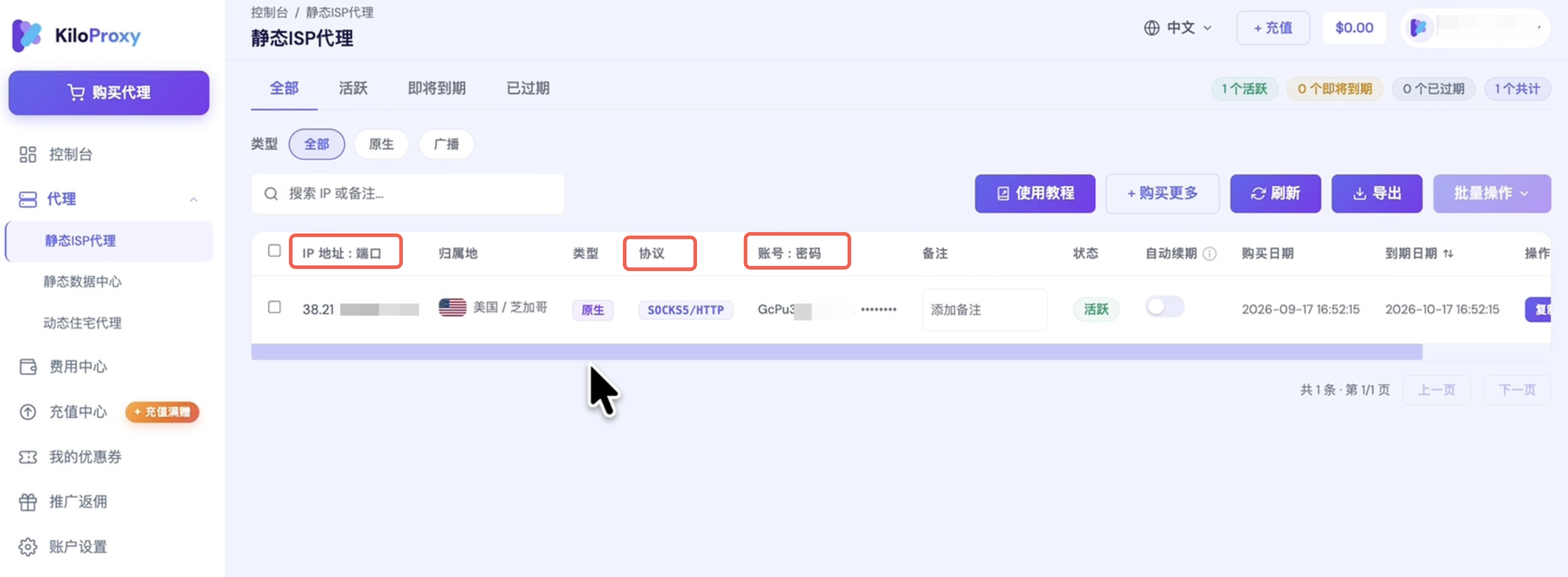Click the 控制台 breadcrumb link

point(269,12)
